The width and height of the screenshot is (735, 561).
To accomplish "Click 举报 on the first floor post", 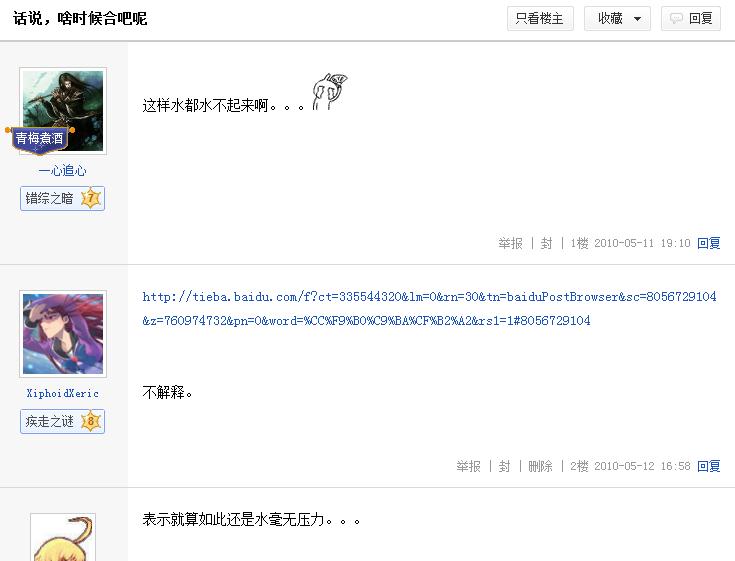I will pos(510,243).
